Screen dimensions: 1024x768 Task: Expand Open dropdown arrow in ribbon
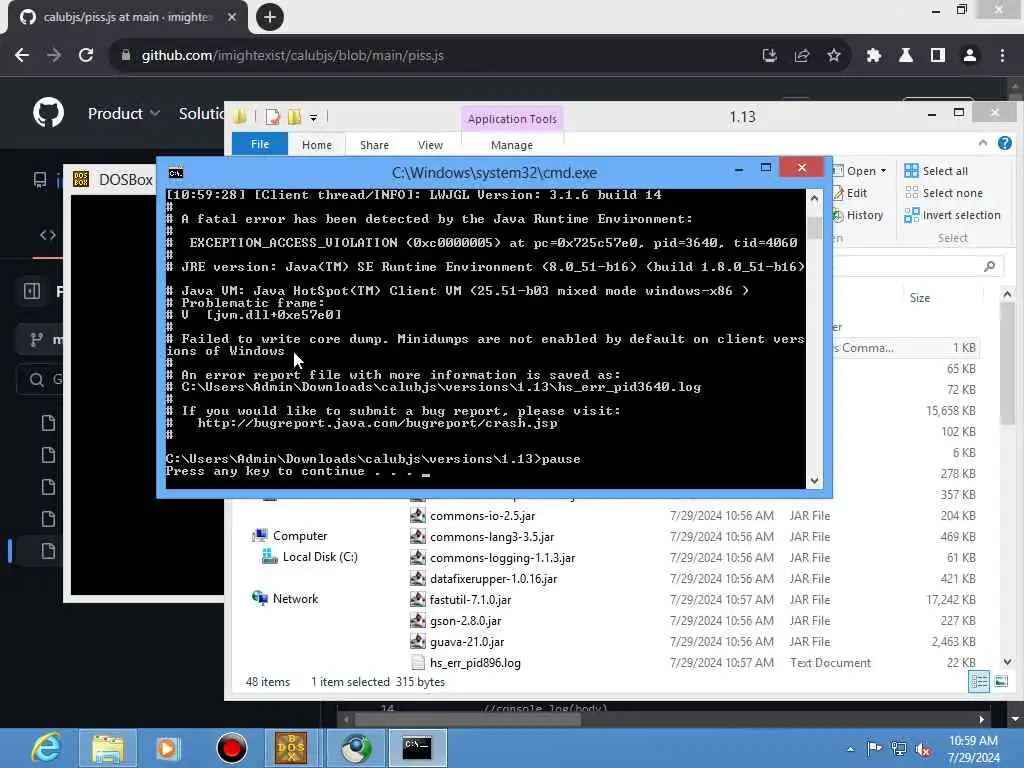[x=884, y=171]
